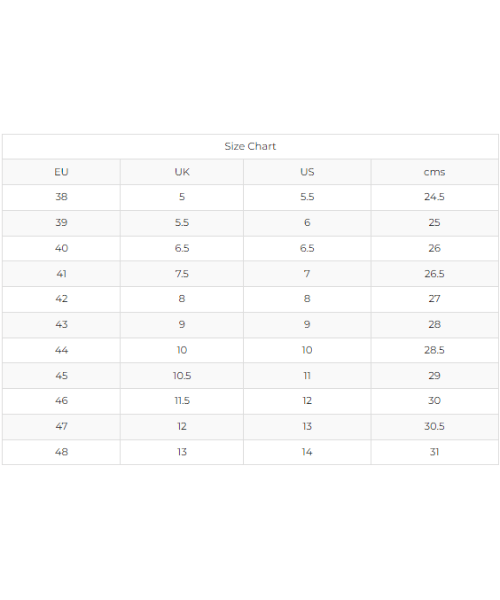The height and width of the screenshot is (600, 500).
Task: Click EU size 42 cell
Action: tap(61, 299)
